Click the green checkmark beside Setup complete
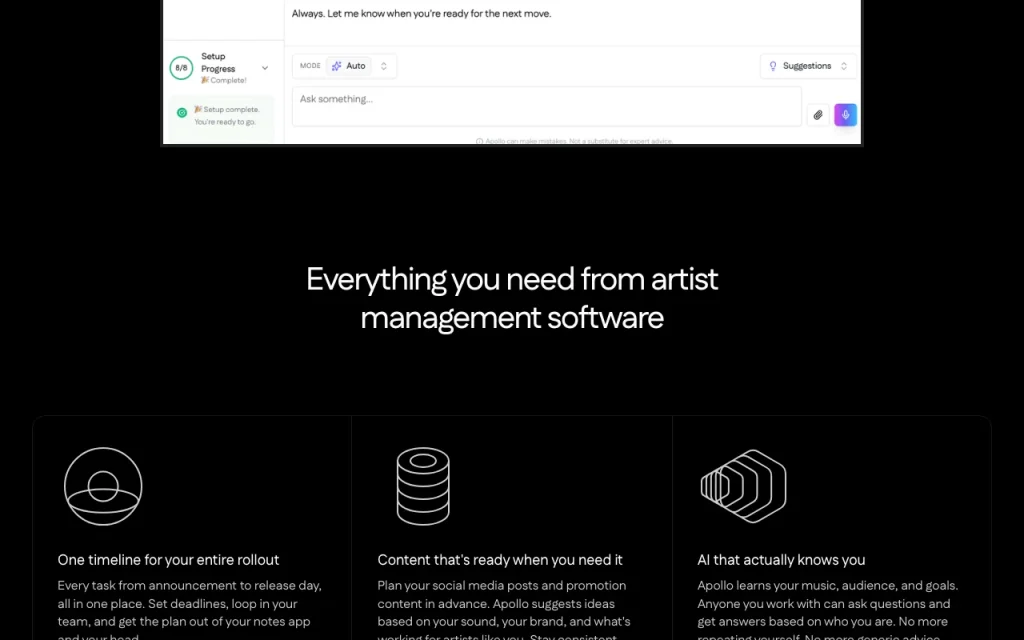This screenshot has width=1024, height=640. click(x=182, y=112)
